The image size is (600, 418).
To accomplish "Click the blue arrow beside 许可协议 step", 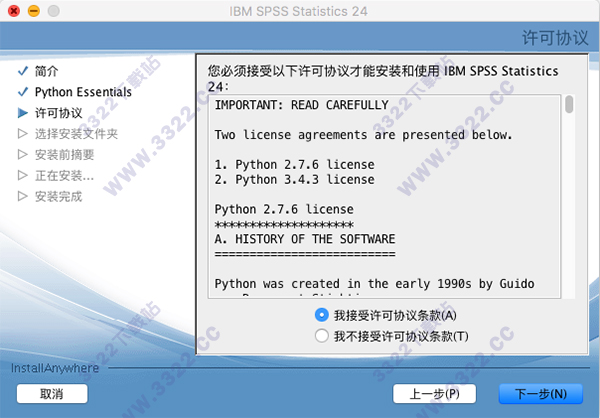I will tap(23, 113).
